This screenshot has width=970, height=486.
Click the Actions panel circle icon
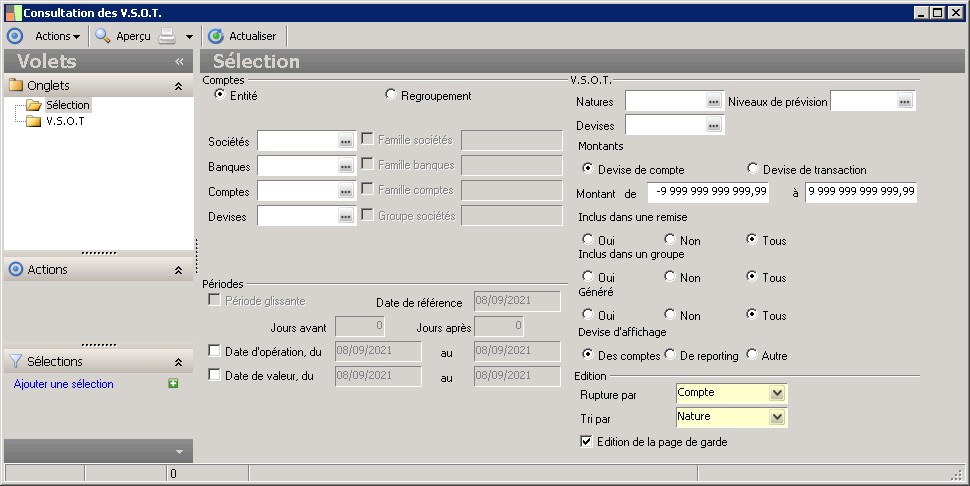coord(16,270)
